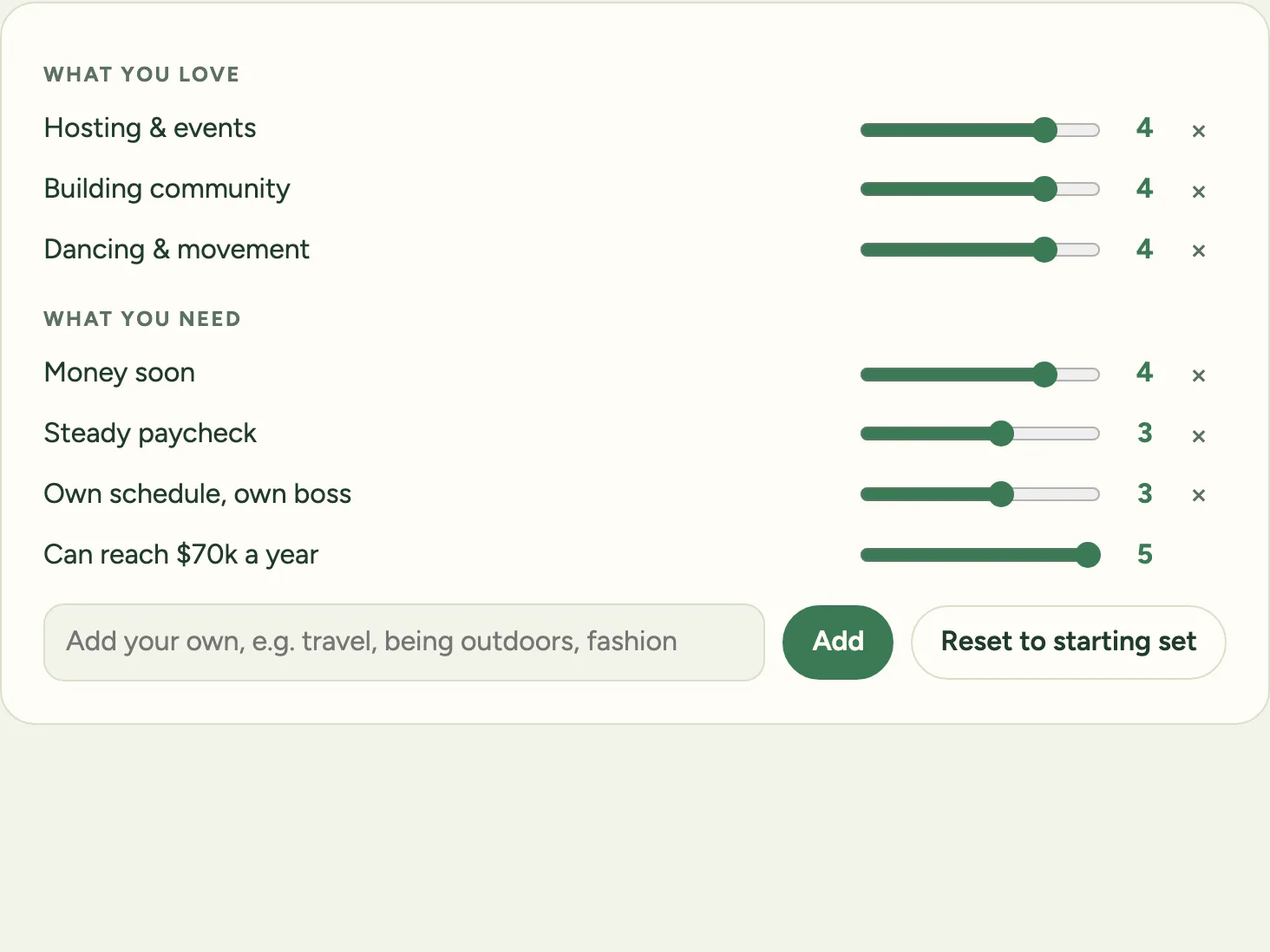
Task: Adjust the Steady paycheck slider
Action: (980, 434)
